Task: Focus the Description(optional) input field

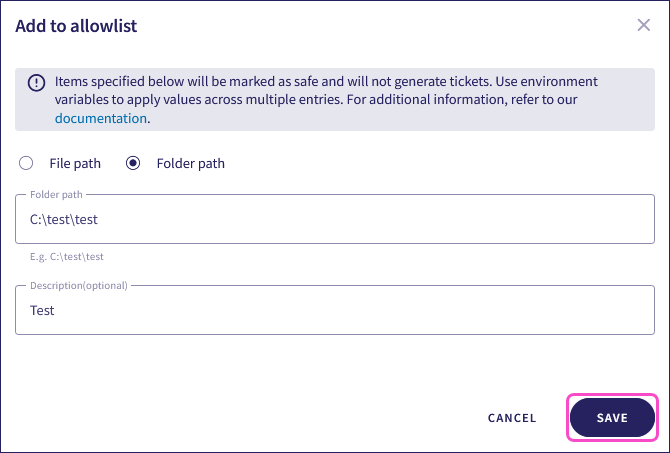Action: click(334, 310)
